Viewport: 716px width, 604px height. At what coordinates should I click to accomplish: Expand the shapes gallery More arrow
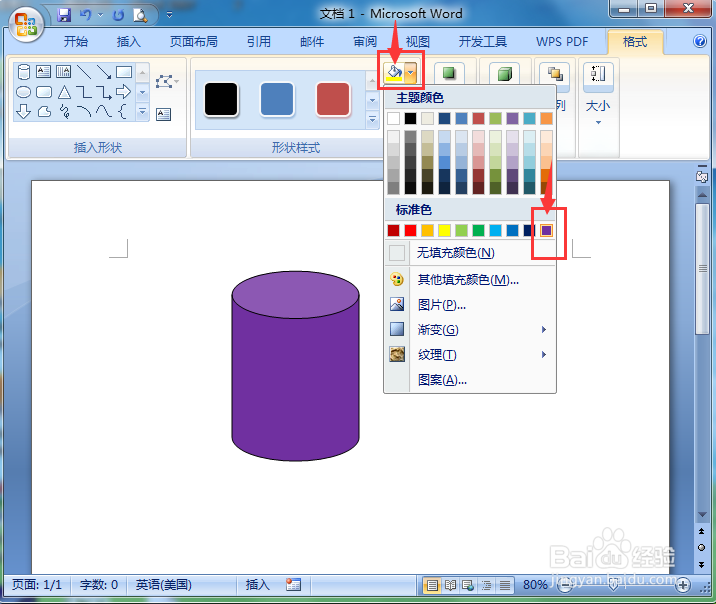[x=142, y=111]
